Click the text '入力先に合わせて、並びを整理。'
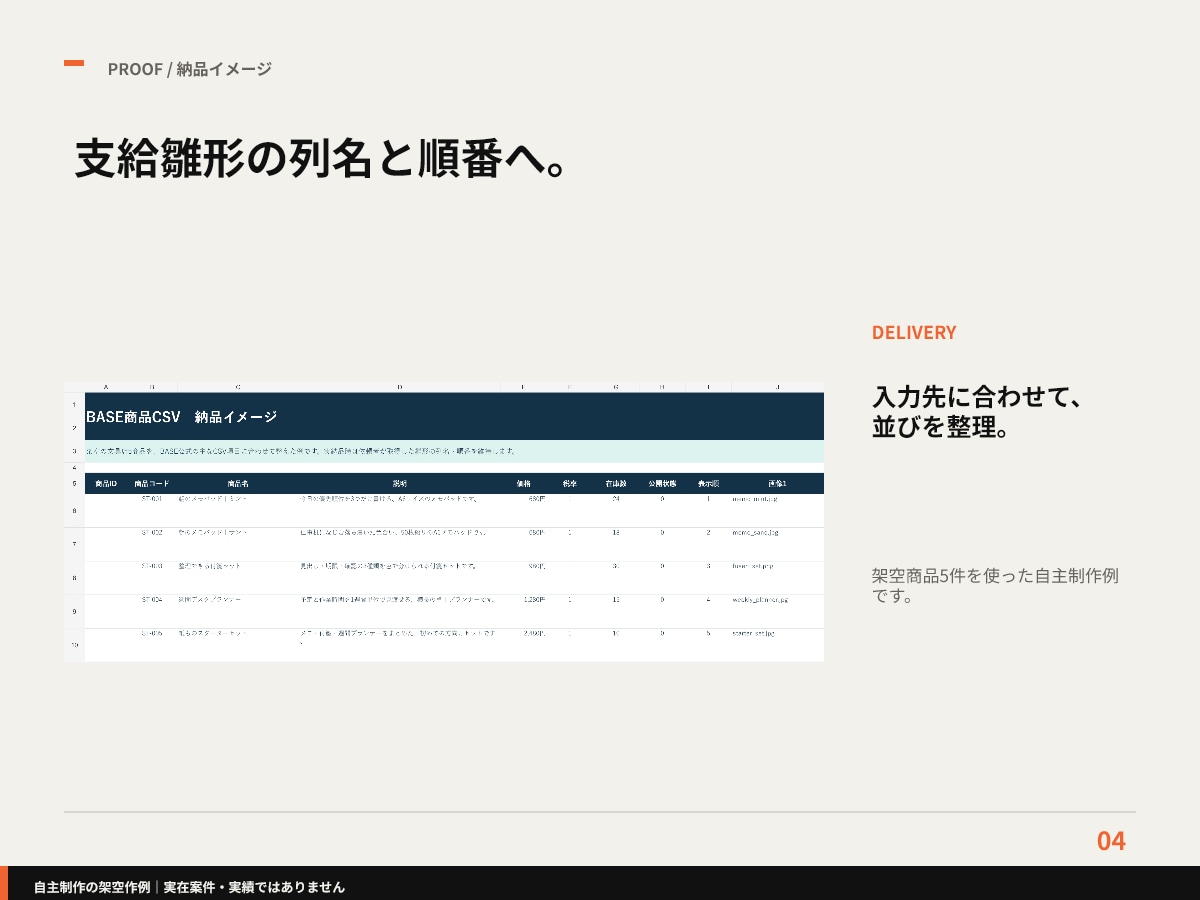Screen dimensions: 1200x900 tap(976, 412)
